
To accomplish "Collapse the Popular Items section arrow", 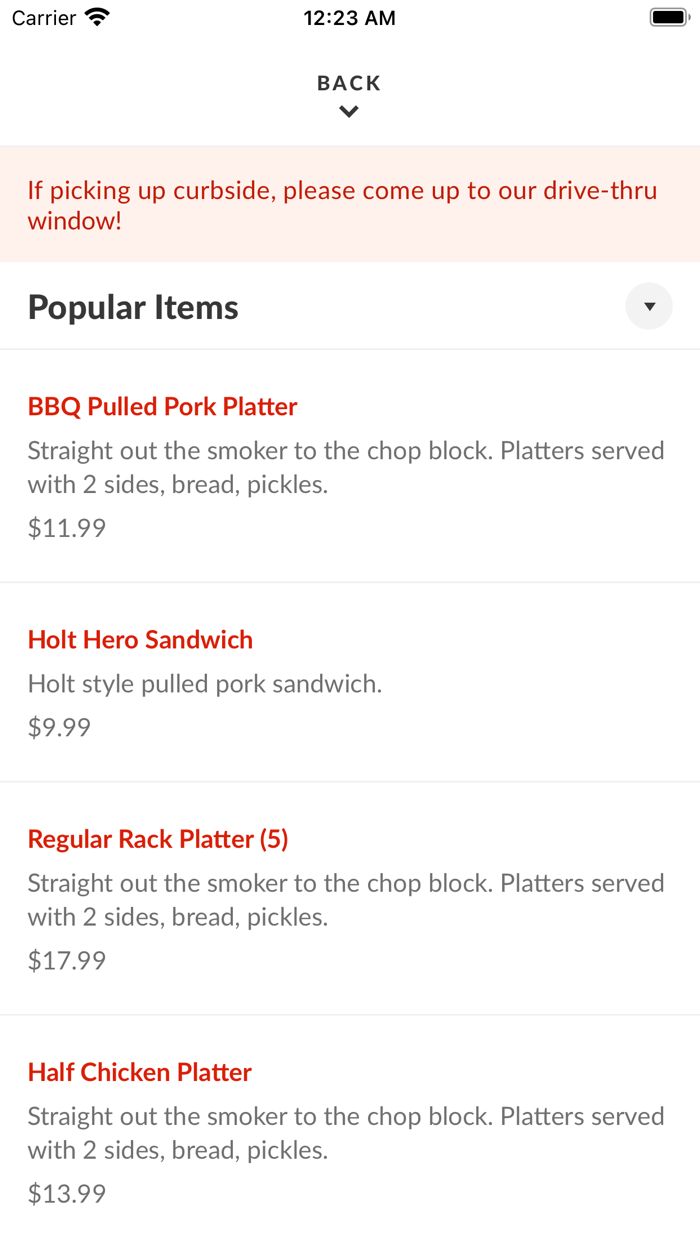I will click(649, 306).
